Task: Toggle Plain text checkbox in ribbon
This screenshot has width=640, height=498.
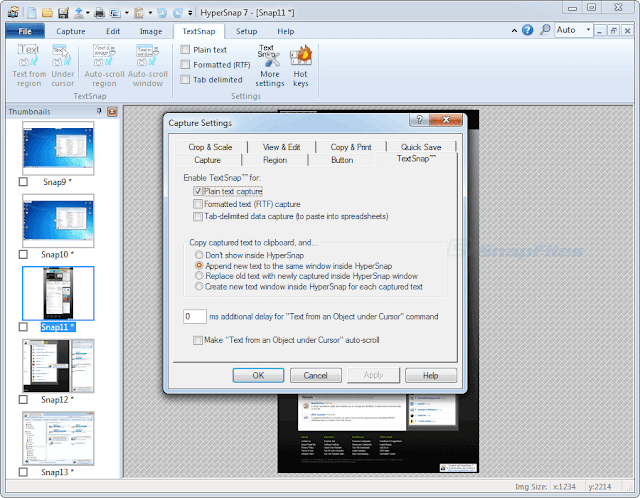Action: (x=185, y=49)
